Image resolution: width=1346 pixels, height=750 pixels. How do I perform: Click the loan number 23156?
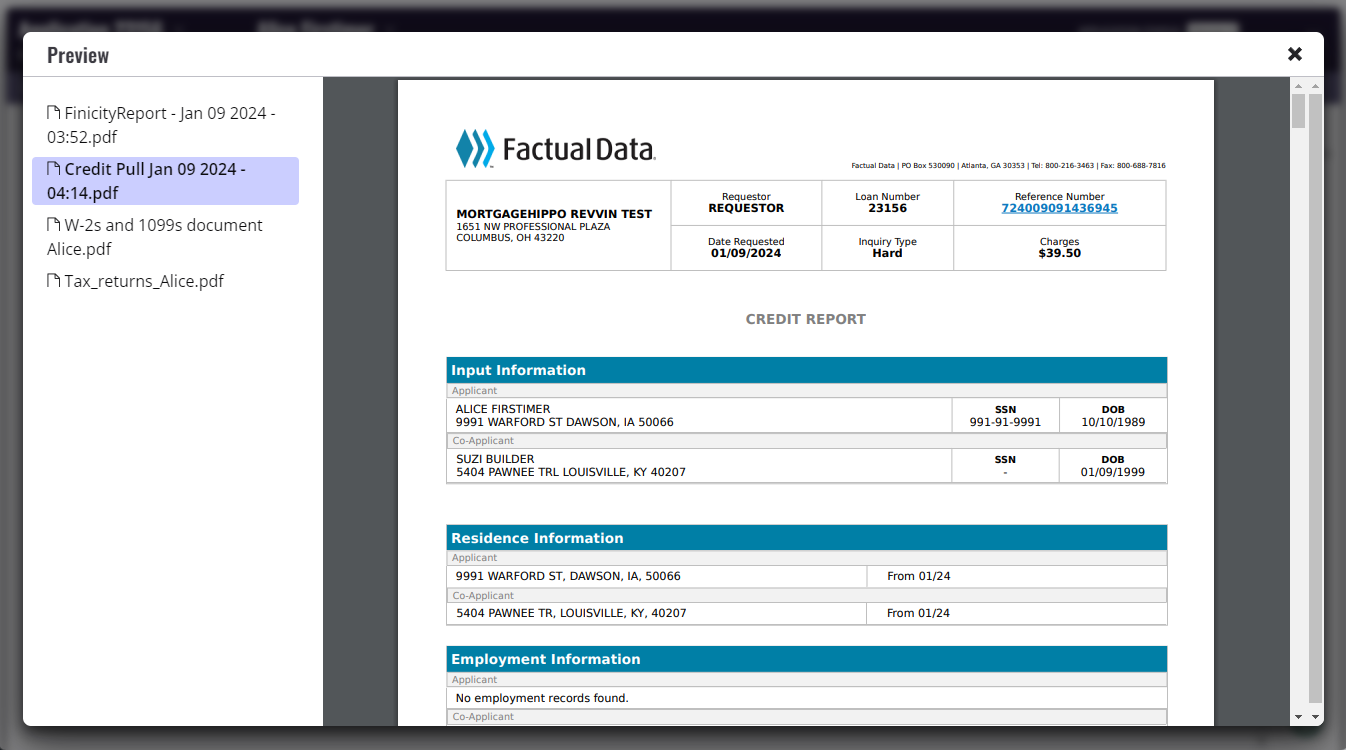pos(887,209)
